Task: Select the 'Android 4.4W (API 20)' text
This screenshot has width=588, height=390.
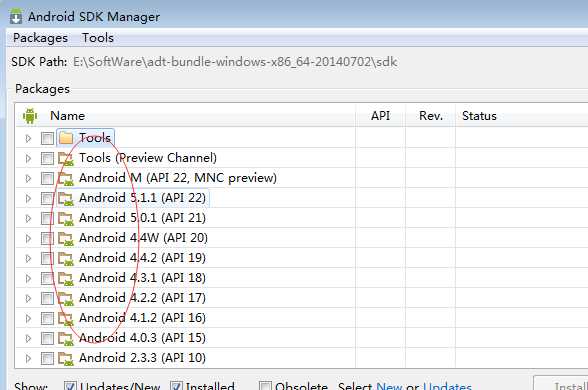Action: click(x=143, y=238)
